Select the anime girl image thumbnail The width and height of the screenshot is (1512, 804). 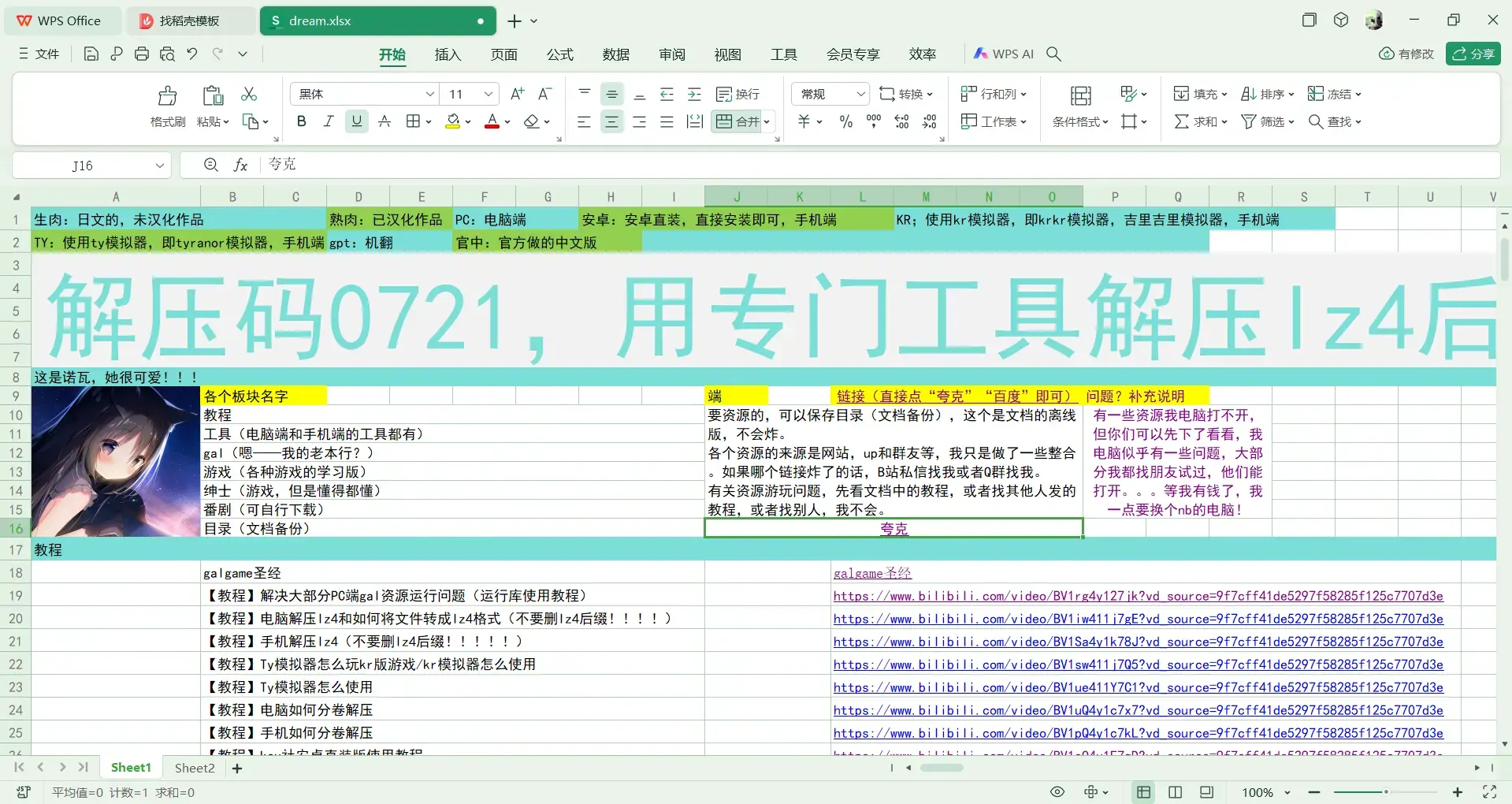(116, 462)
